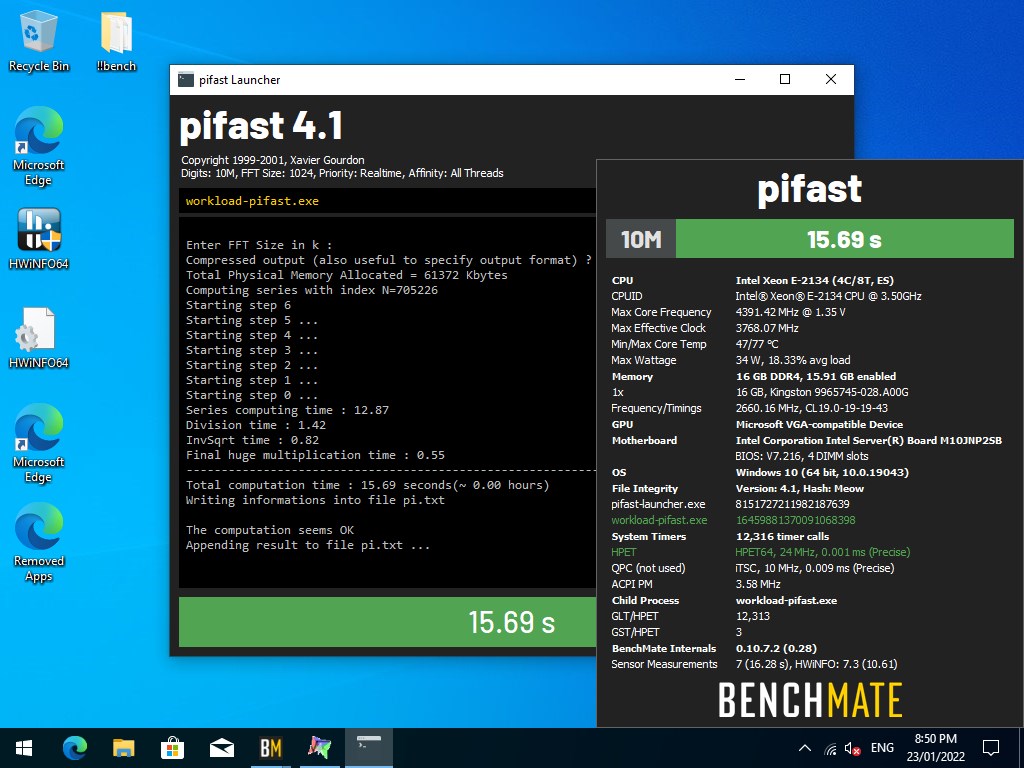Click the Copyright Xavier Gourdon line

click(x=272, y=160)
